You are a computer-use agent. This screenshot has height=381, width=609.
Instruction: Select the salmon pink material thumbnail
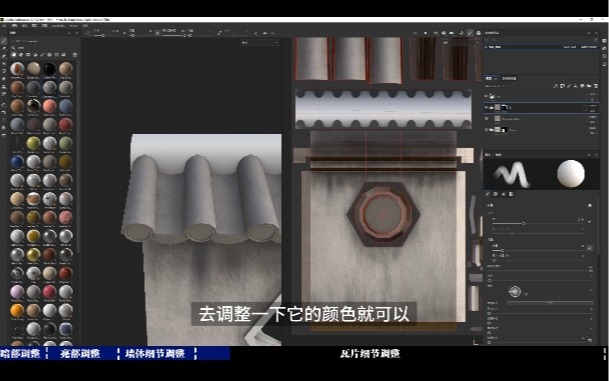pos(49,106)
